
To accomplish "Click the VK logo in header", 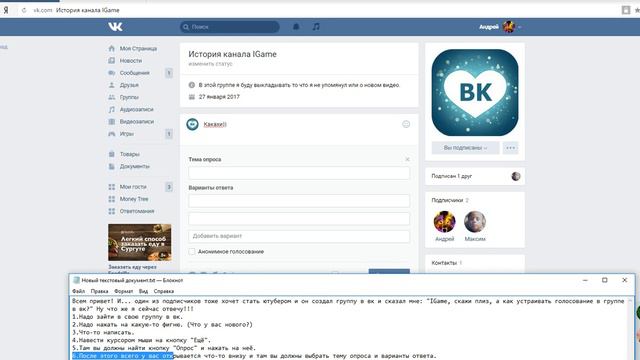I will point(115,27).
